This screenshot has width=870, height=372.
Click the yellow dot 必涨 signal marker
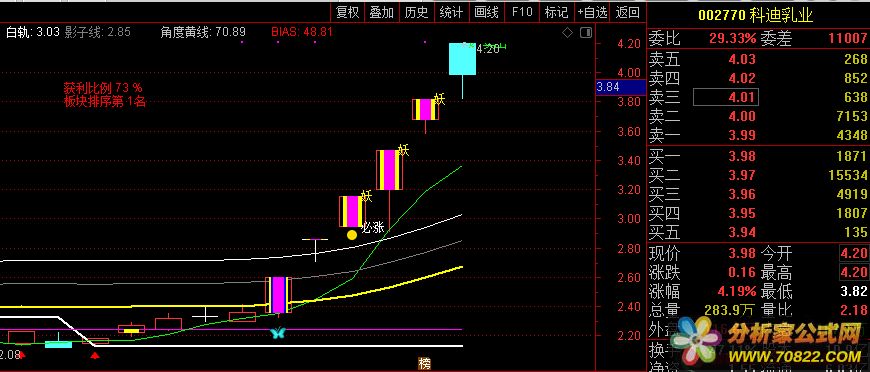click(352, 235)
